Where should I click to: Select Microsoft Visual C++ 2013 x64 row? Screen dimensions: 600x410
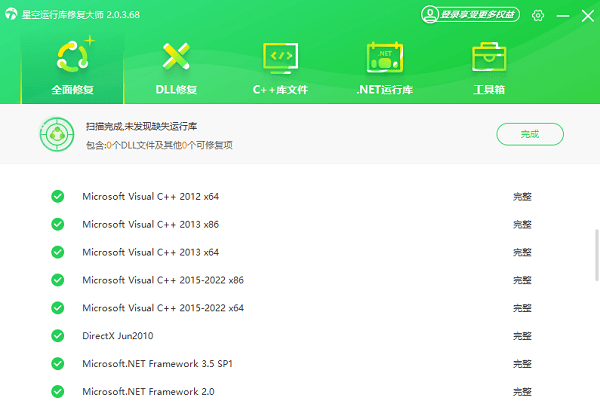[x=150, y=252]
